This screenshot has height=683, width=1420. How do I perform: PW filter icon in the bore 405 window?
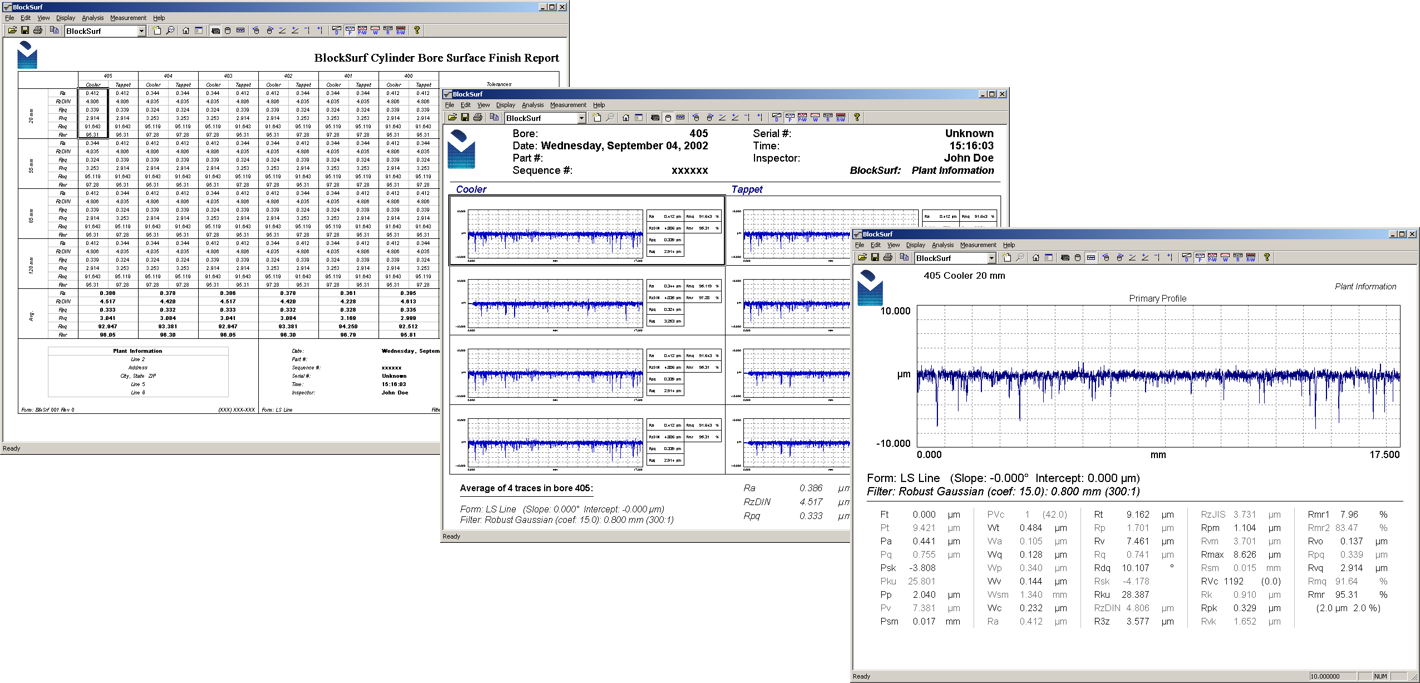click(x=802, y=118)
